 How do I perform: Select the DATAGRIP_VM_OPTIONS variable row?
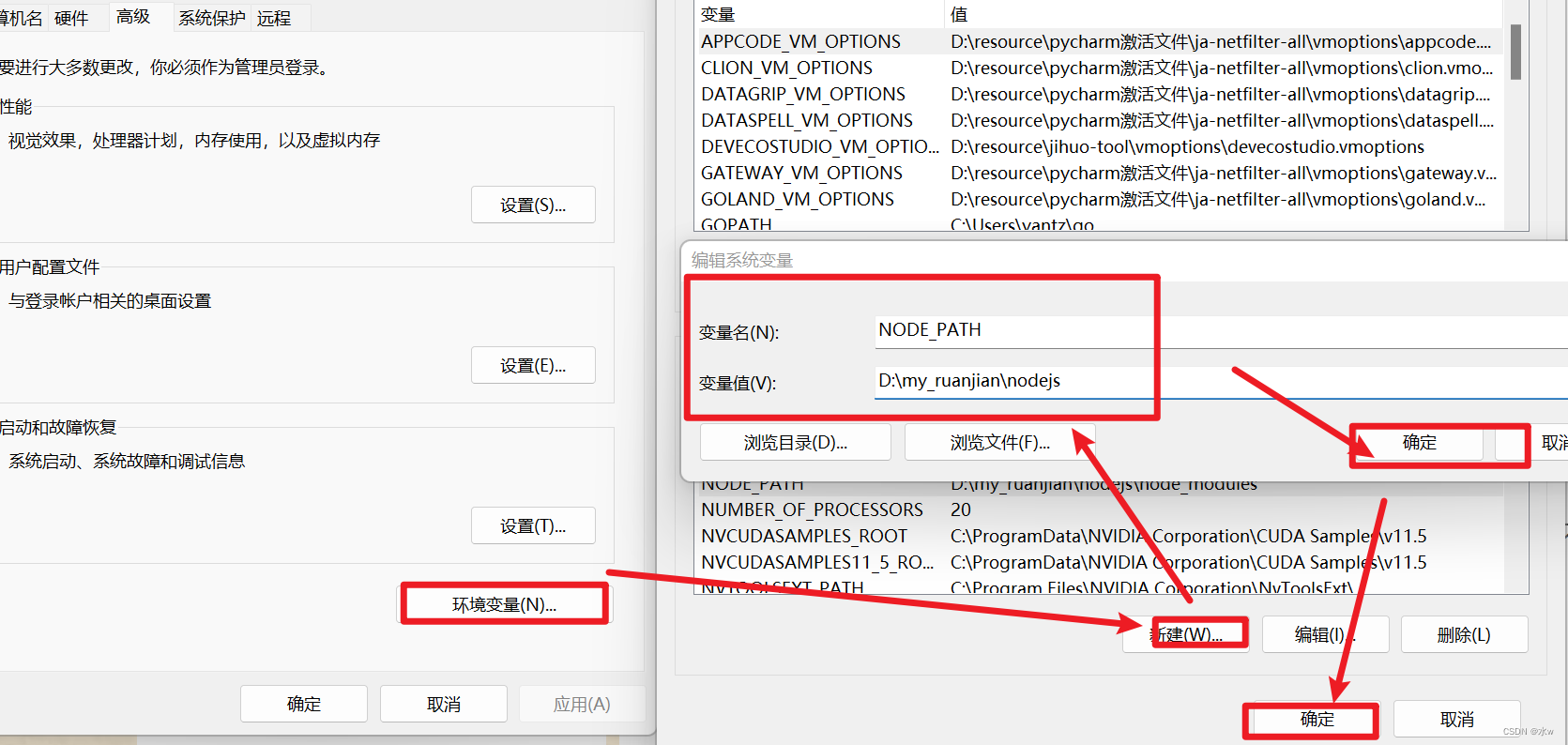click(x=1099, y=94)
